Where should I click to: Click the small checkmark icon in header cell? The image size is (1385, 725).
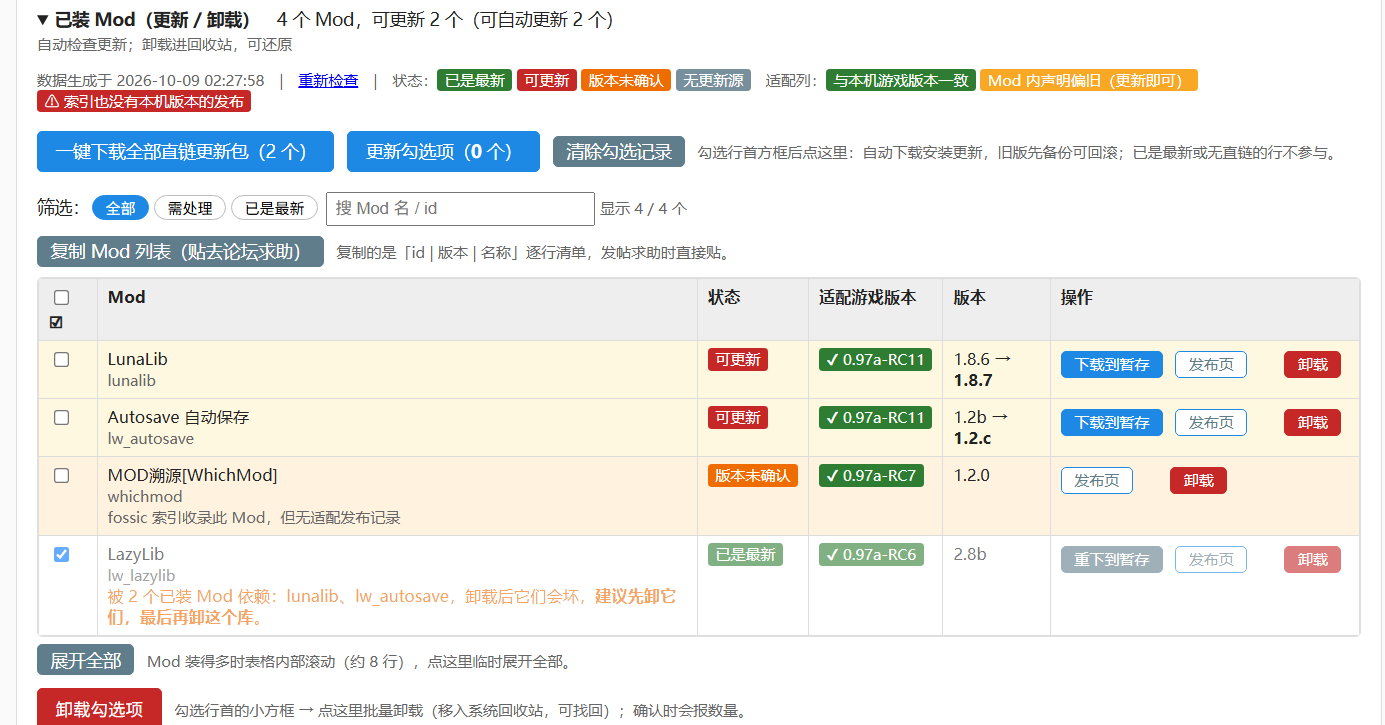[56, 322]
